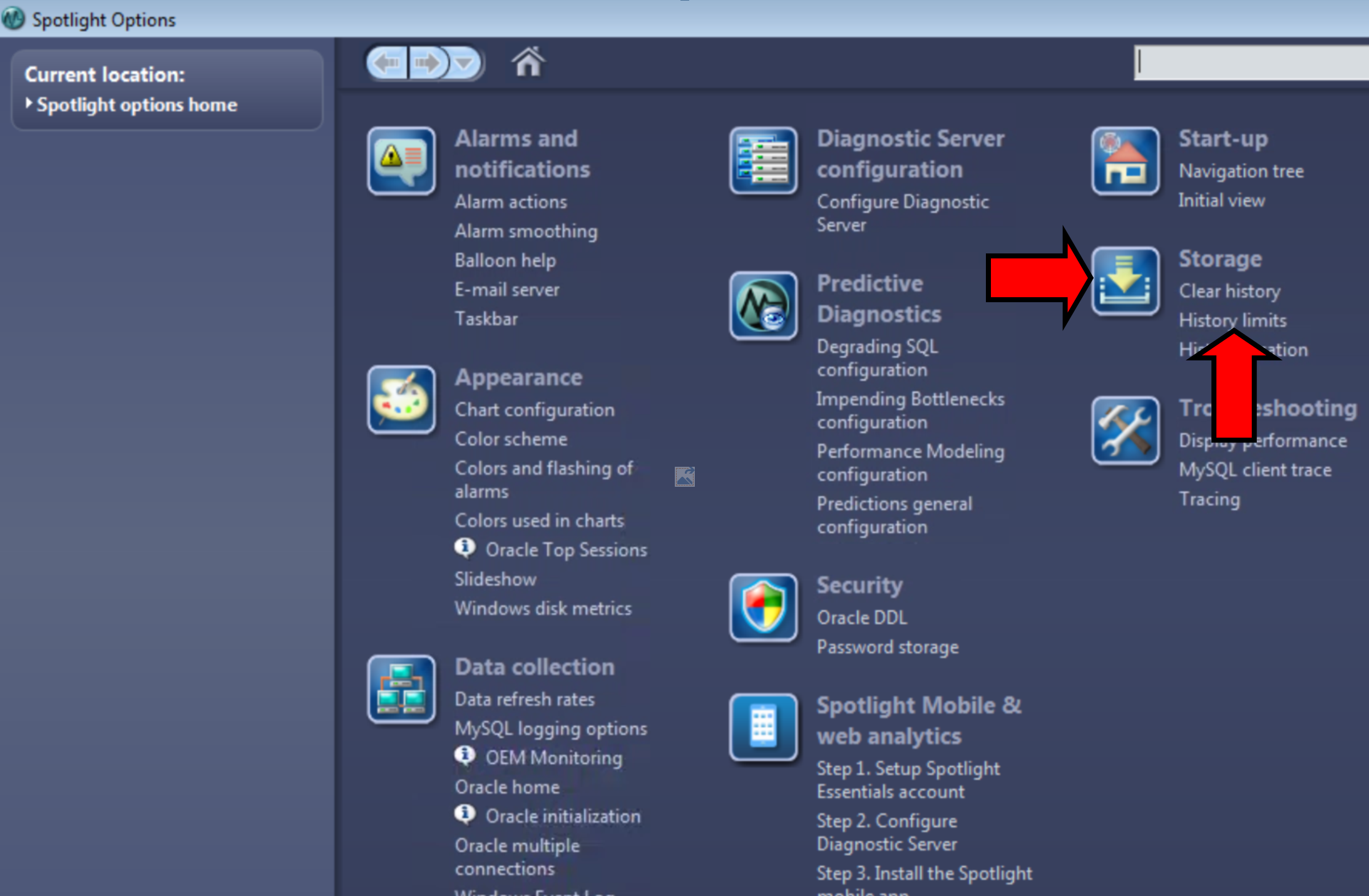Expand Spotlight options home location arrow
The image size is (1369, 896).
click(29, 104)
